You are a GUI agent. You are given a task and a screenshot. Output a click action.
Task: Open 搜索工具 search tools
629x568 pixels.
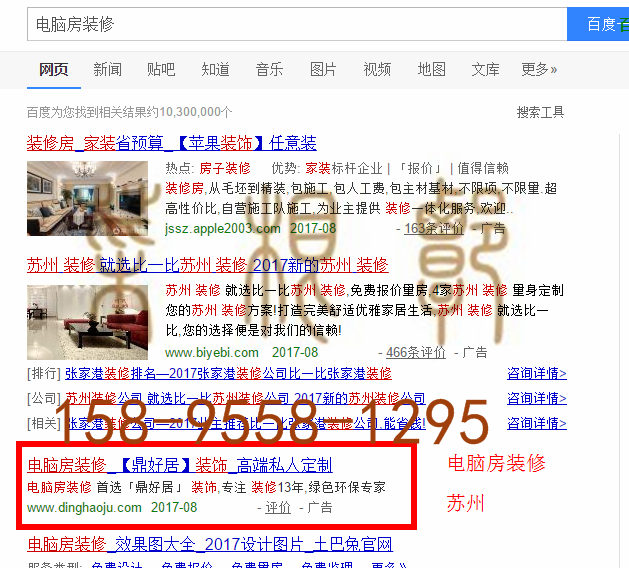[x=540, y=112]
